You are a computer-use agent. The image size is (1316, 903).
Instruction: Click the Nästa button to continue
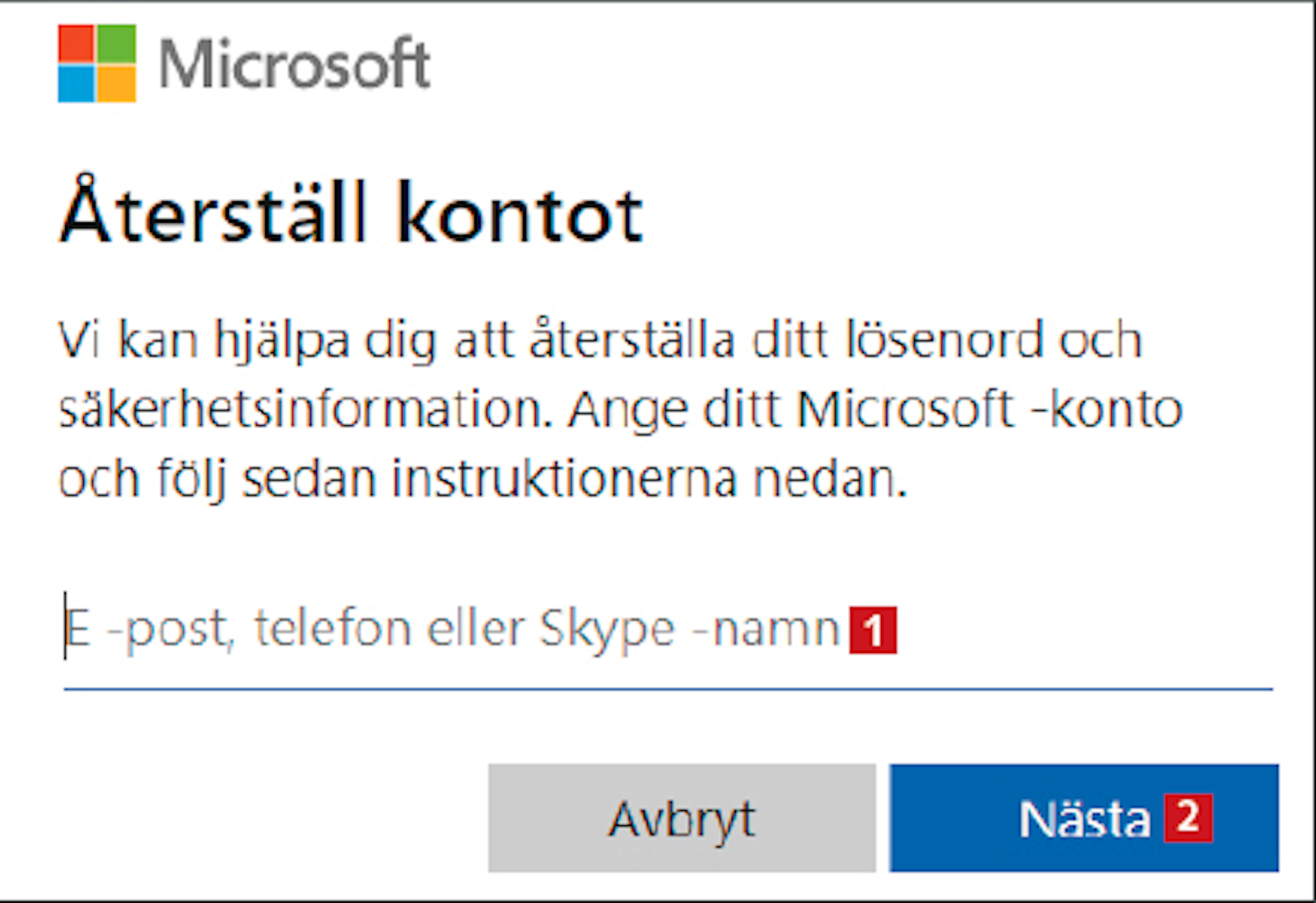pyautogui.click(x=1084, y=818)
